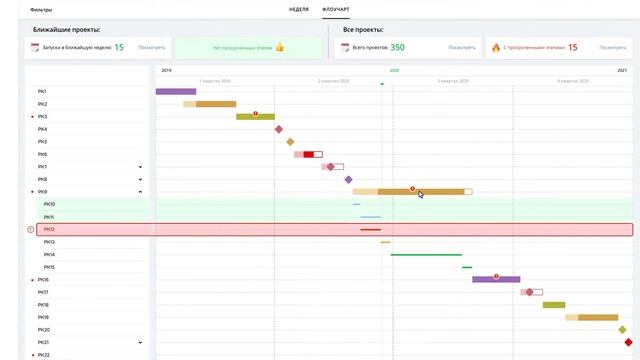This screenshot has height=360, width=640.
Task: Select the PK17 diamond milestone
Action: pos(529,292)
